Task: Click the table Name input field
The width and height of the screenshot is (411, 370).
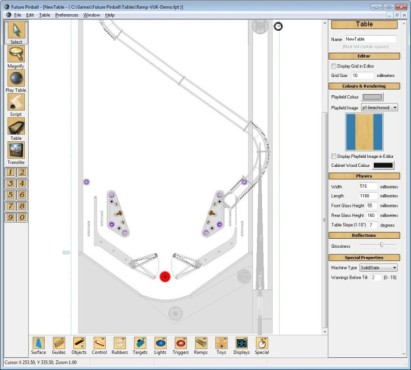Action: [x=370, y=39]
